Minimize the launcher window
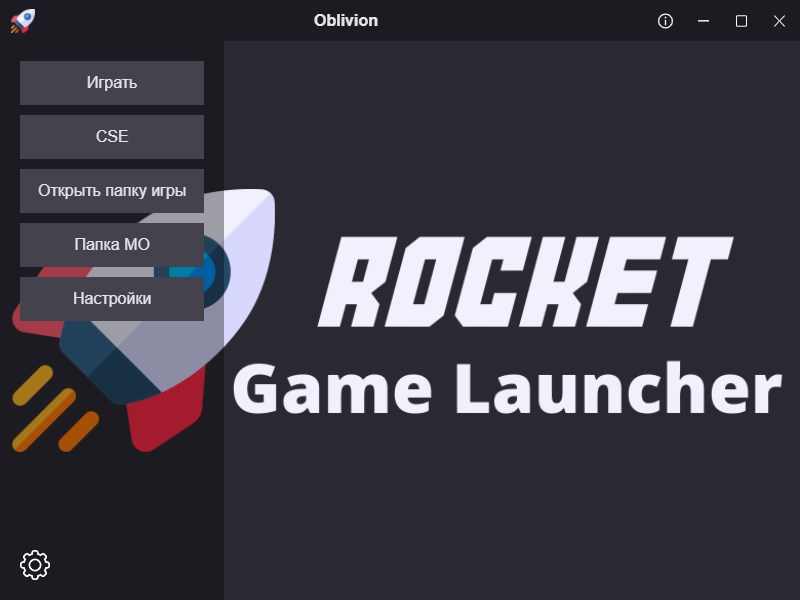Screen dimensions: 800x600 (704, 21)
